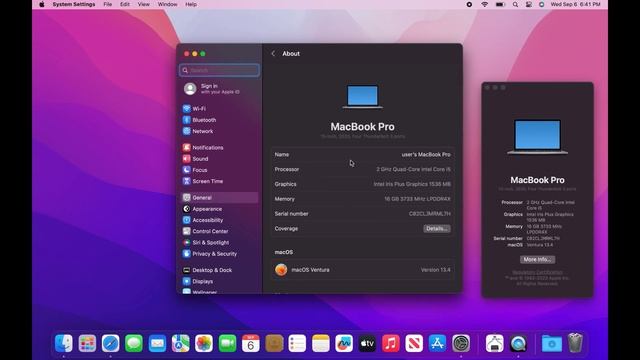This screenshot has height=360, width=640.
Task: Open Calendar from the Dock
Action: [251, 343]
